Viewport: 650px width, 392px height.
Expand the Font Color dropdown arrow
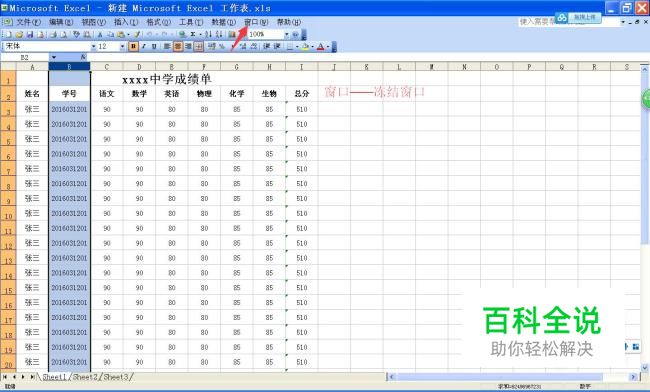[x=328, y=46]
